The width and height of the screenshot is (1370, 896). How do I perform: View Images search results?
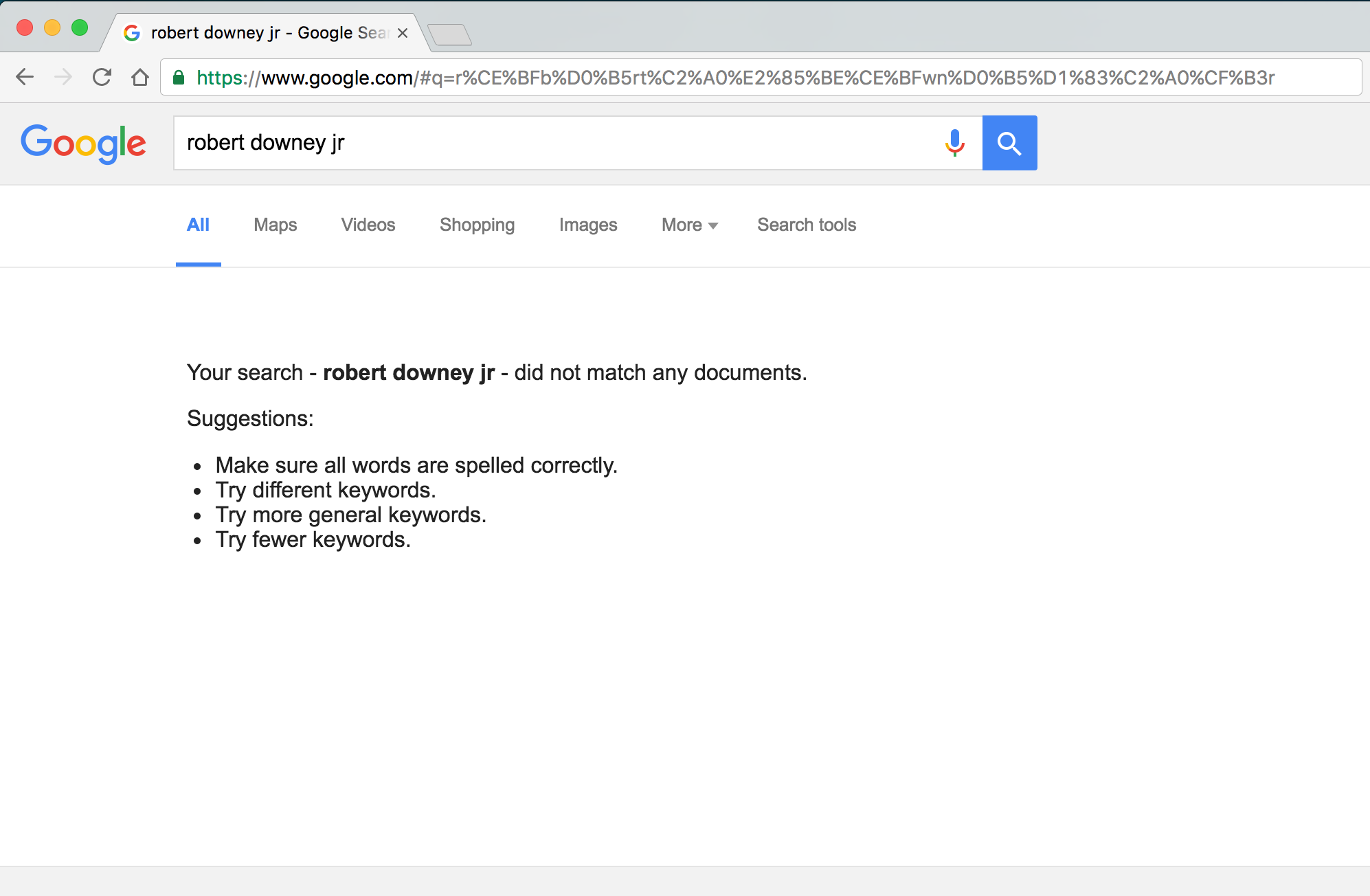tap(587, 225)
